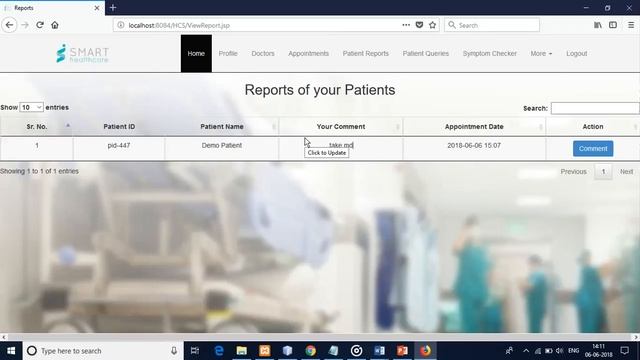This screenshot has height=360, width=640.
Task: Select the 'Demo Patient' name cell
Action: click(222, 145)
